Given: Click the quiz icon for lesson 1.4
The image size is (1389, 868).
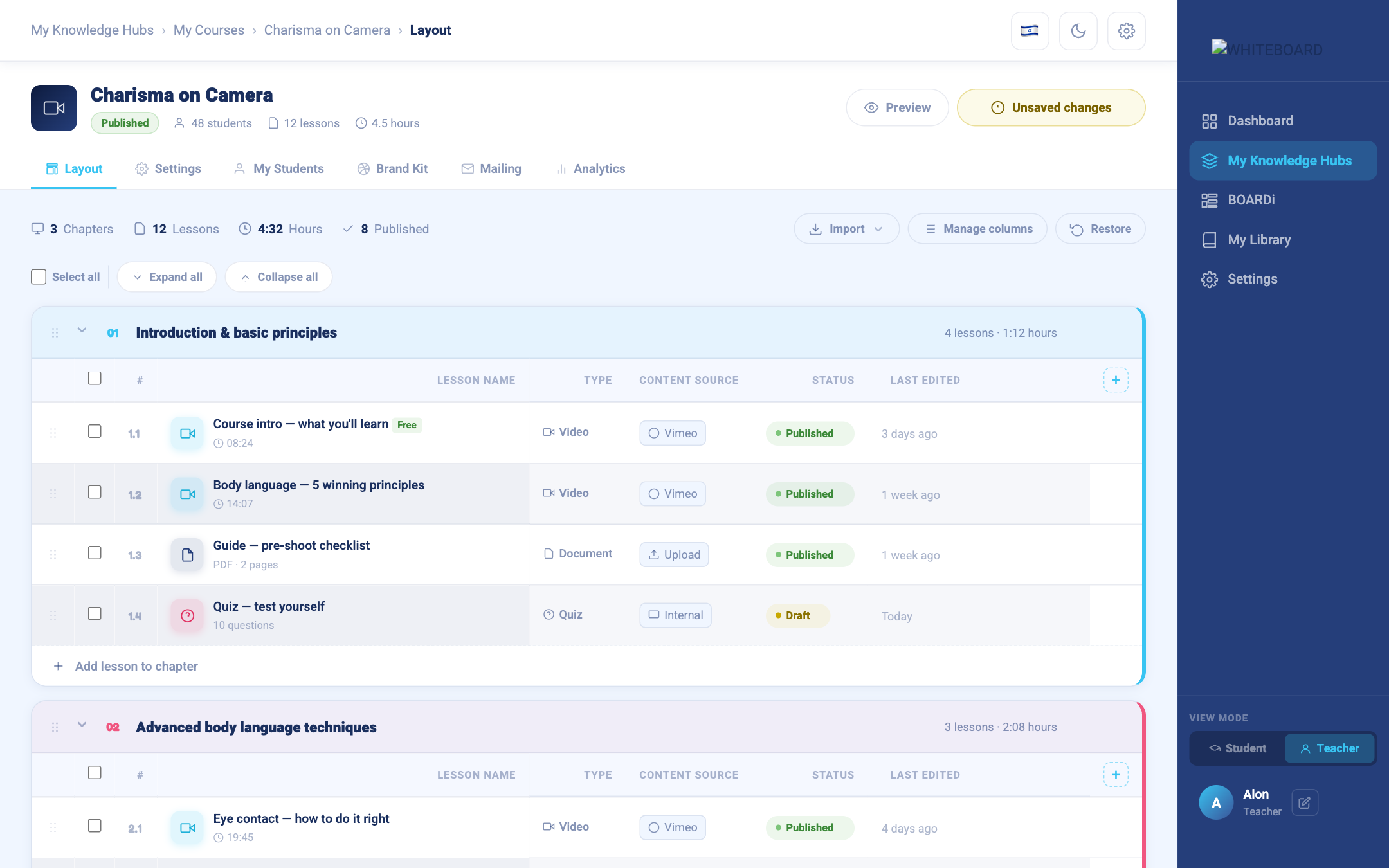Looking at the screenshot, I should click(x=187, y=615).
